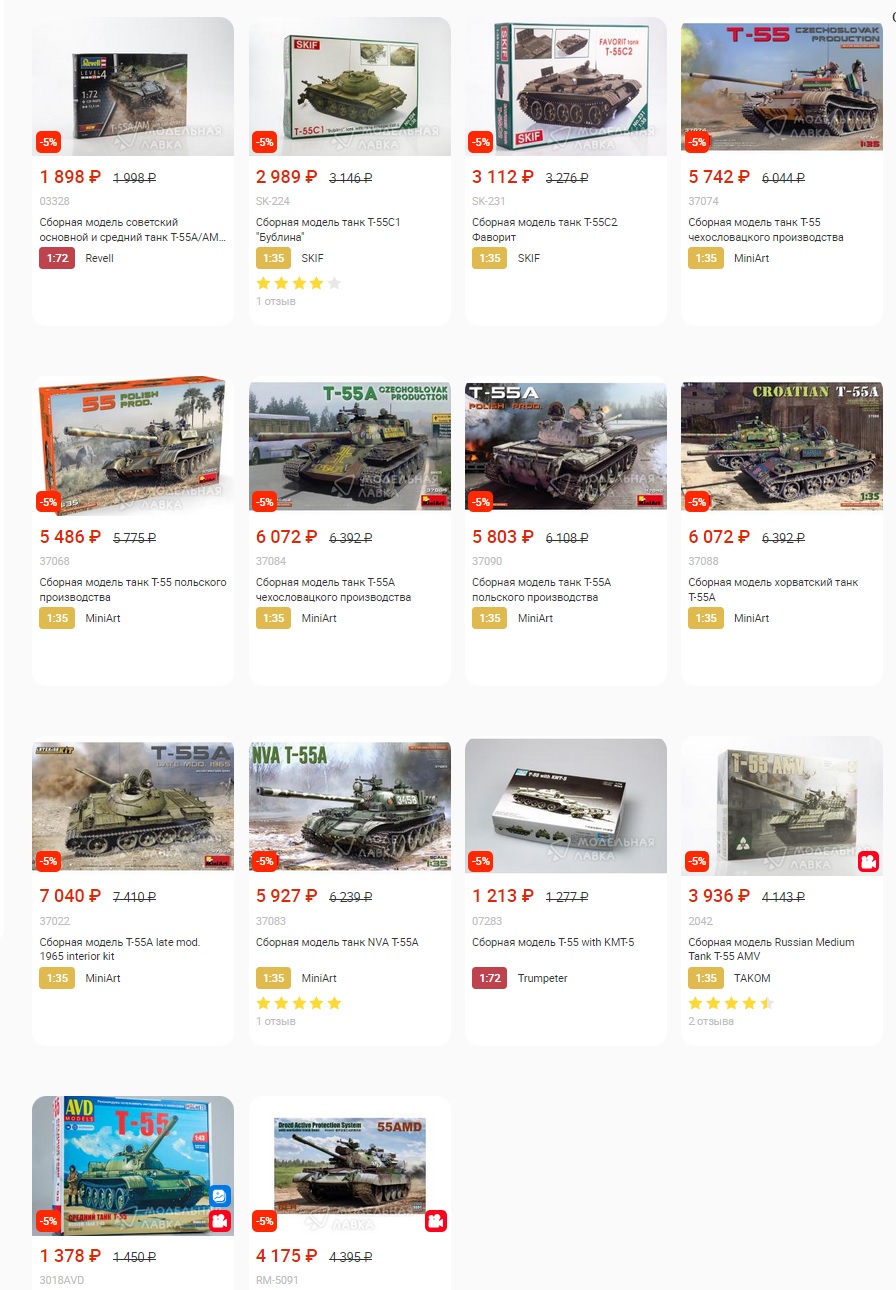Click the video icon on 55AMD product image

click(436, 1221)
